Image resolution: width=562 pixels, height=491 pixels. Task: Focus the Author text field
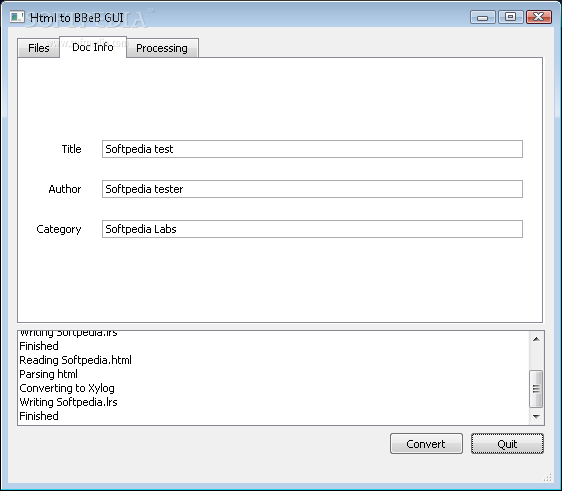click(312, 189)
